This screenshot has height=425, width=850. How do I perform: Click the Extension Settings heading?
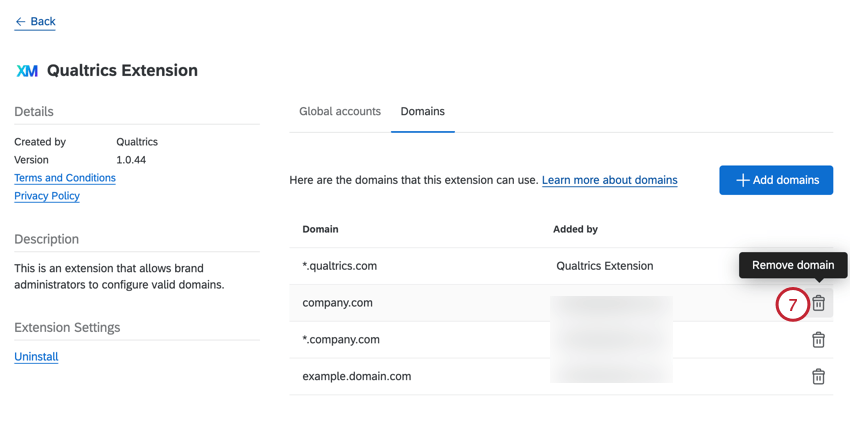tap(67, 327)
